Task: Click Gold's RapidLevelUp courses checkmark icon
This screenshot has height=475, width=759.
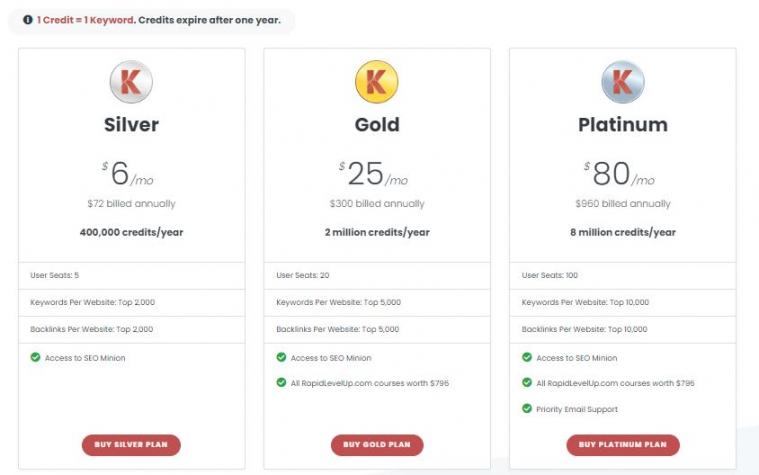Action: click(x=282, y=383)
